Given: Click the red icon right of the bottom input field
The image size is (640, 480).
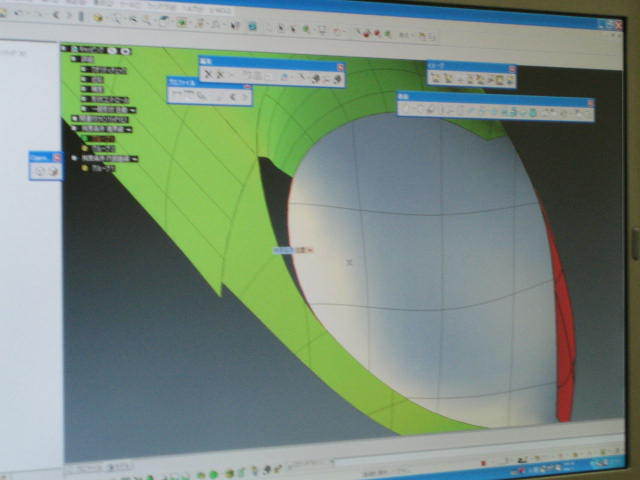Looking at the screenshot, I should [x=484, y=463].
